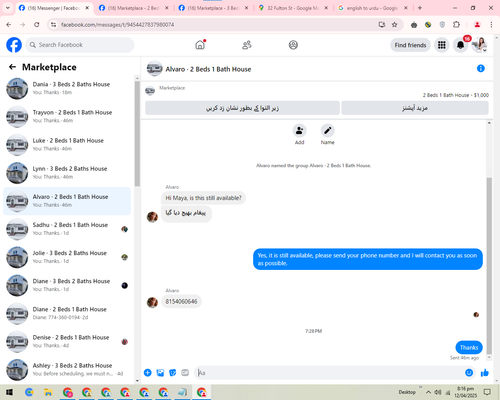
Task: Open Jolie - 3 Beds 2 Baths House chat
Action: point(67,257)
